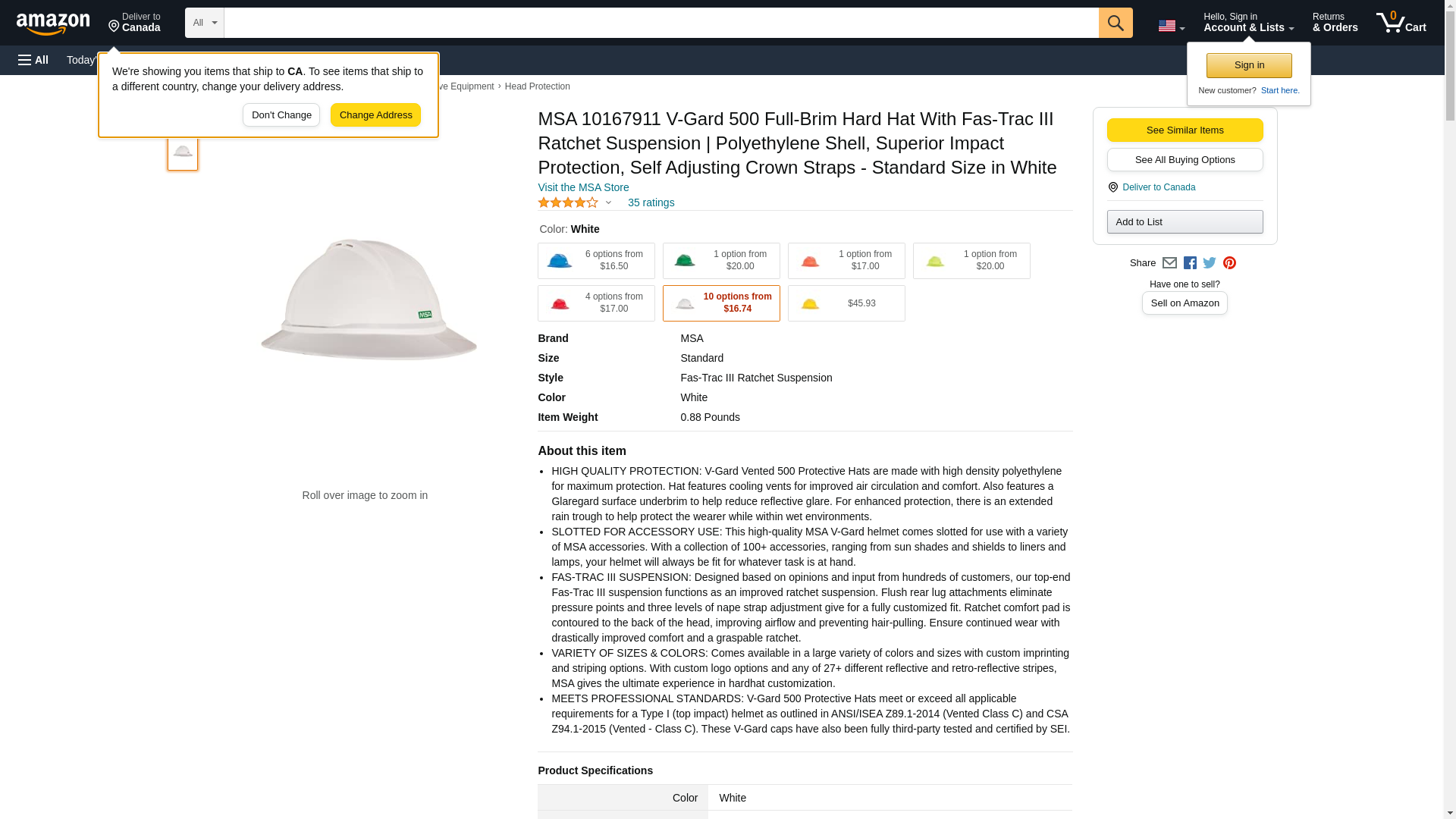
Task: Open the Account & Lists menu
Action: (1248, 23)
